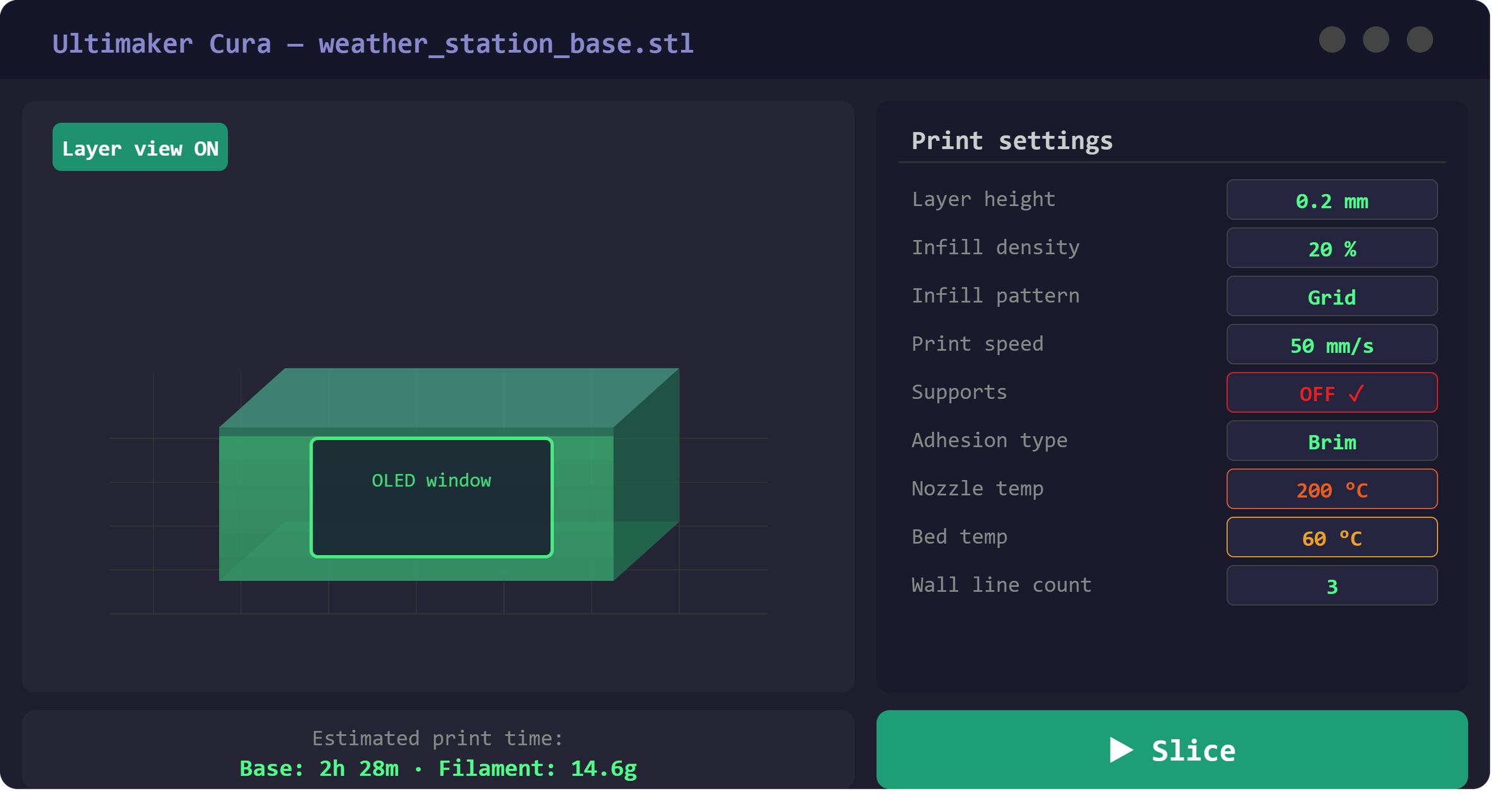Click the Print speed label

pyautogui.click(x=977, y=344)
